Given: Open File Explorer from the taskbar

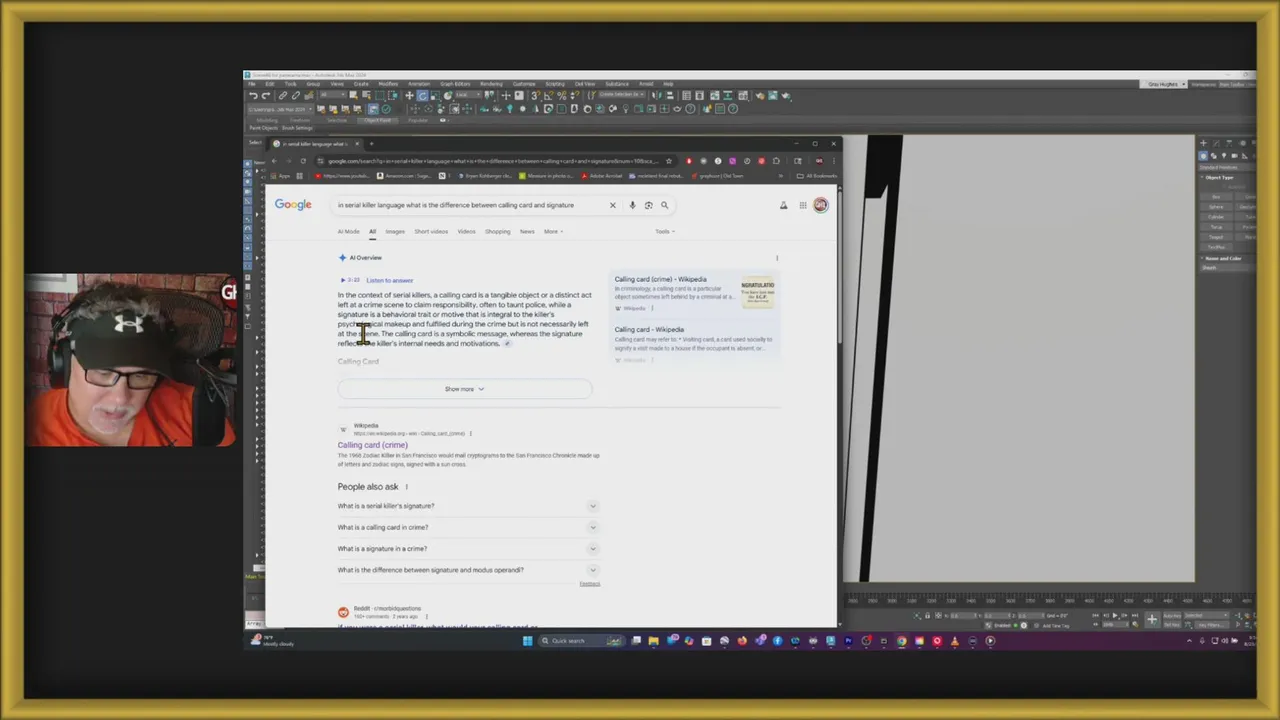Looking at the screenshot, I should [x=653, y=641].
